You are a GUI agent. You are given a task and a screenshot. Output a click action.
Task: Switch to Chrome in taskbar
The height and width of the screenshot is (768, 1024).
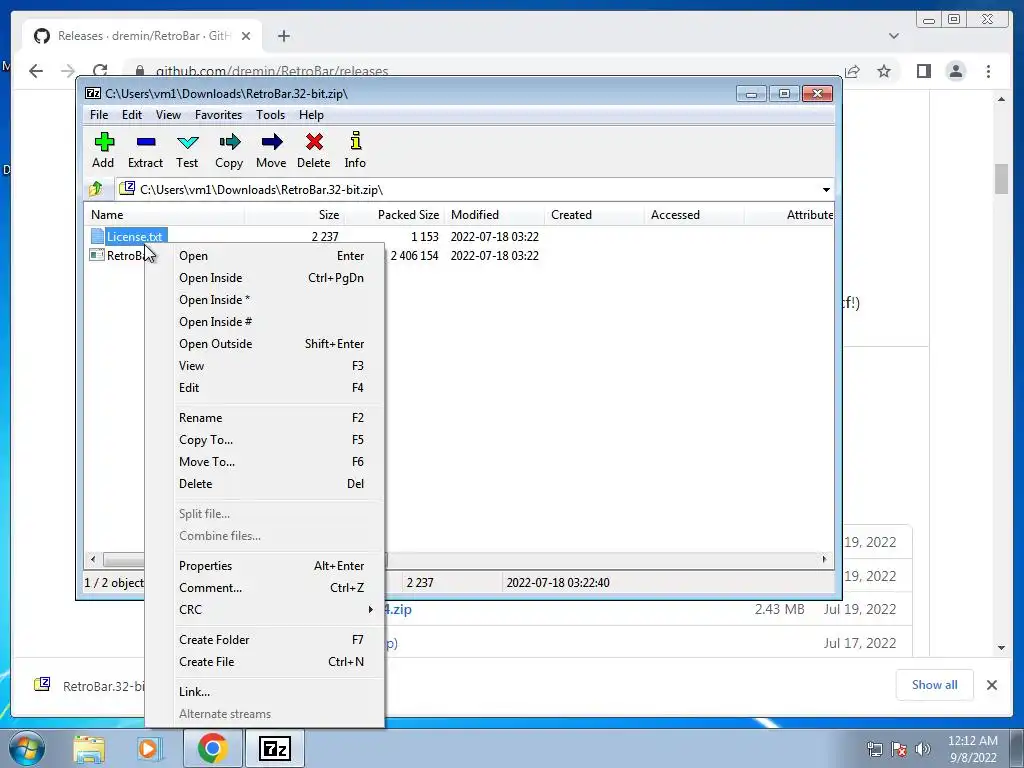(212, 748)
